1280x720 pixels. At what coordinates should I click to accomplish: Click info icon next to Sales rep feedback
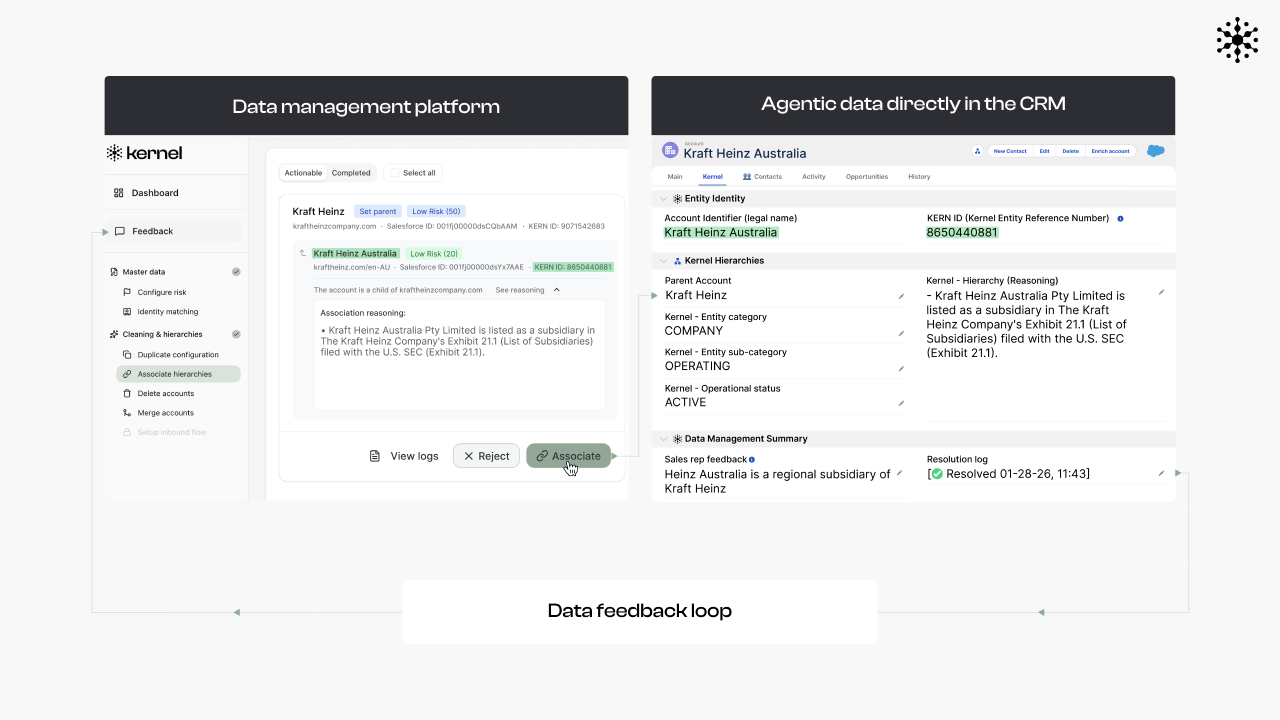click(x=752, y=460)
